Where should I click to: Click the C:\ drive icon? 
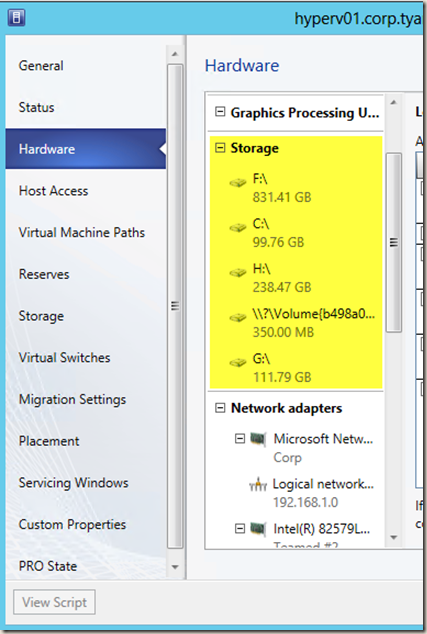click(238, 228)
